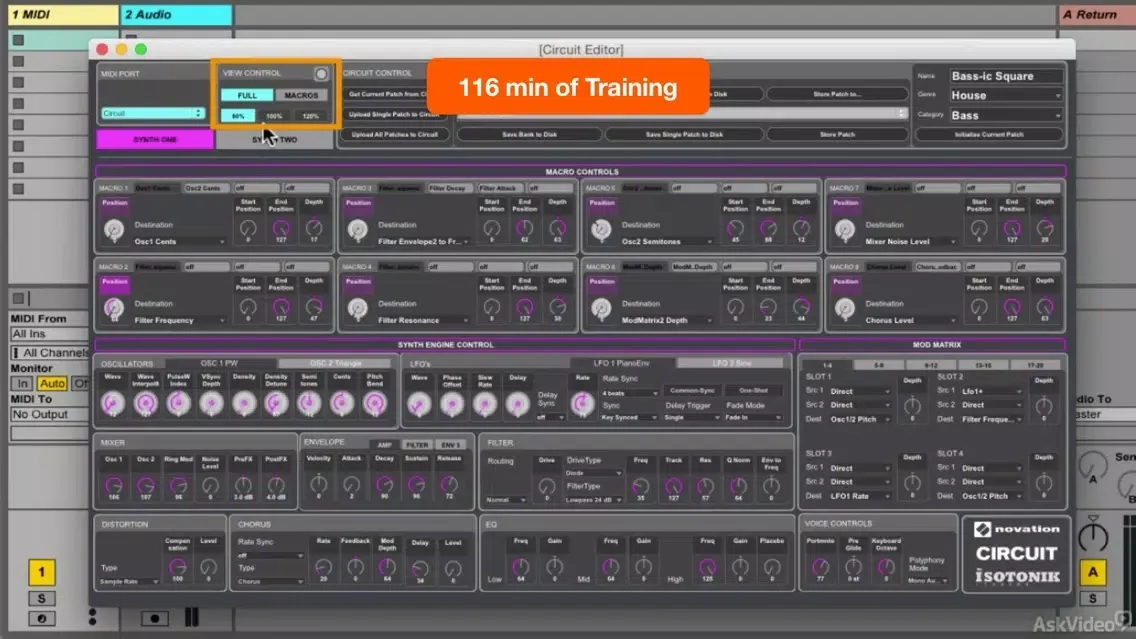Click the oscillator Pitch Bend knob
Screen dimensions: 1136x639
pyautogui.click(x=375, y=404)
